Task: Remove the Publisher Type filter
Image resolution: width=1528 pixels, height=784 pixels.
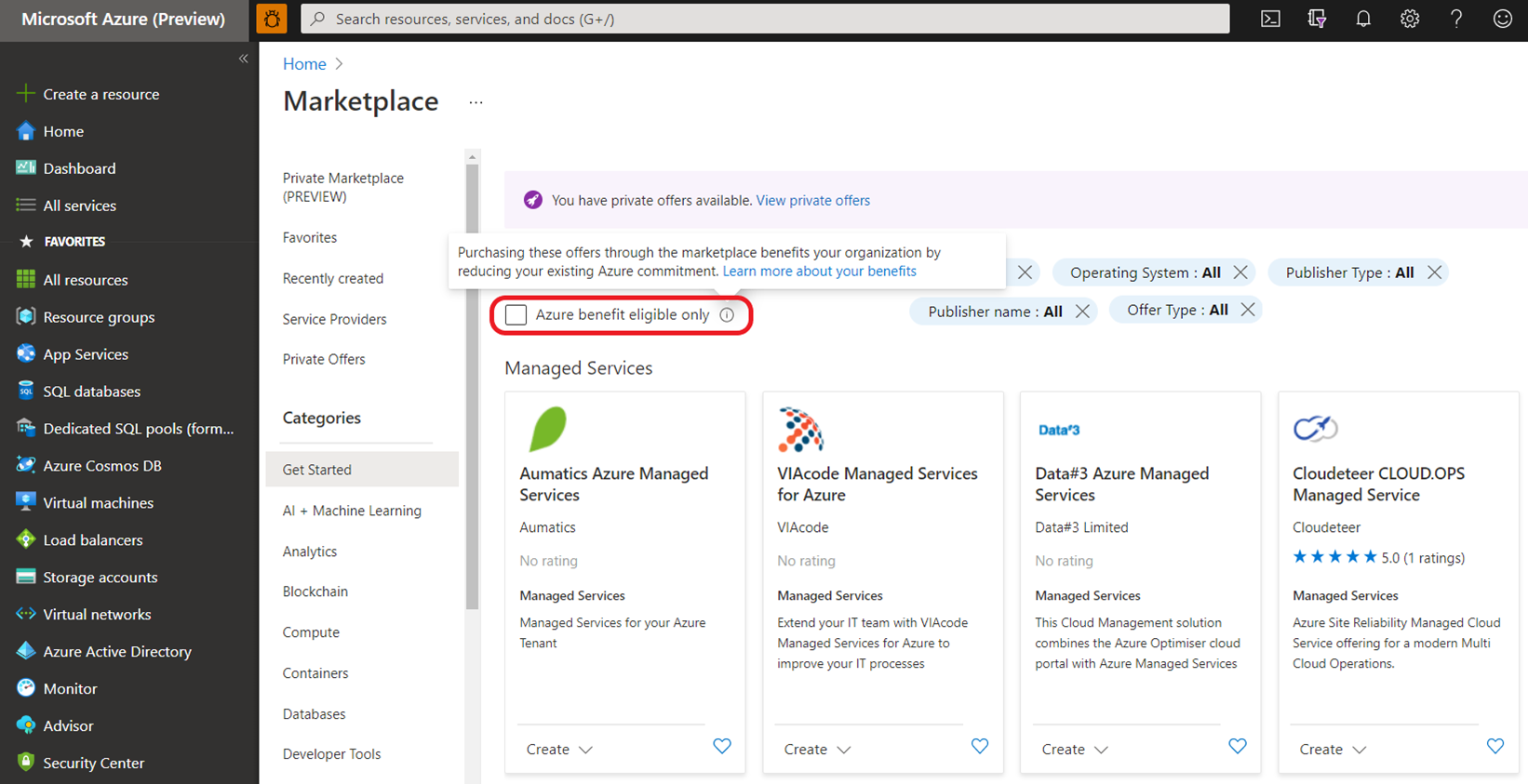Action: (x=1434, y=272)
